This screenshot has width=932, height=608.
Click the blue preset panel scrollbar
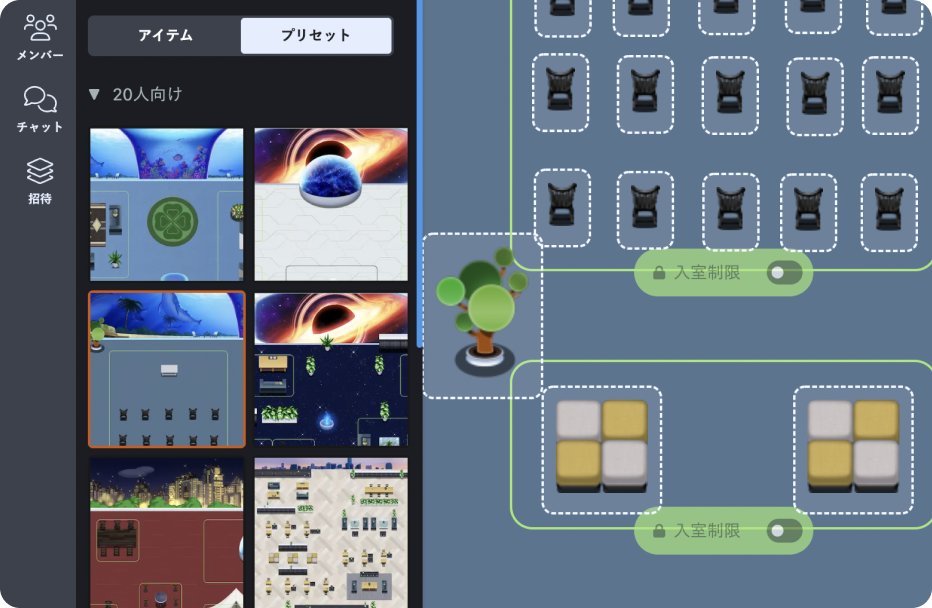point(420,172)
